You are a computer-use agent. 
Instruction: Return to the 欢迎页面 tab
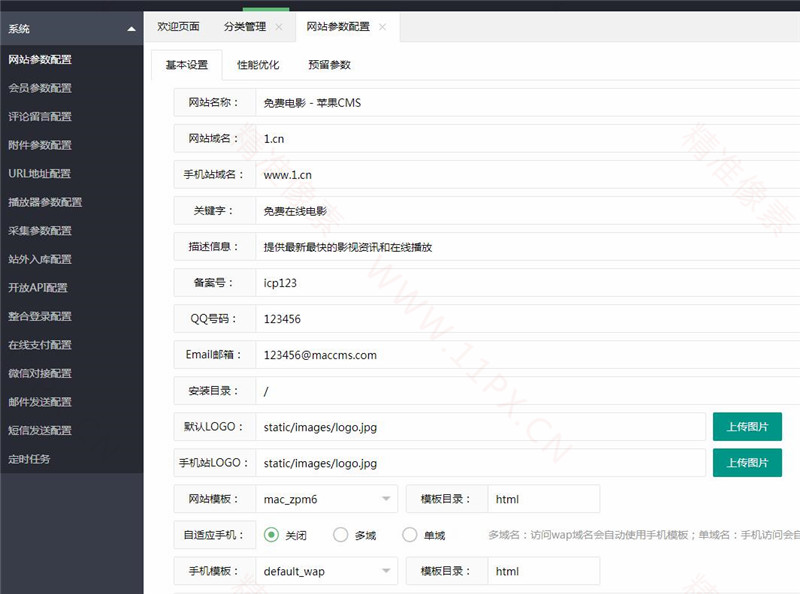coord(180,28)
